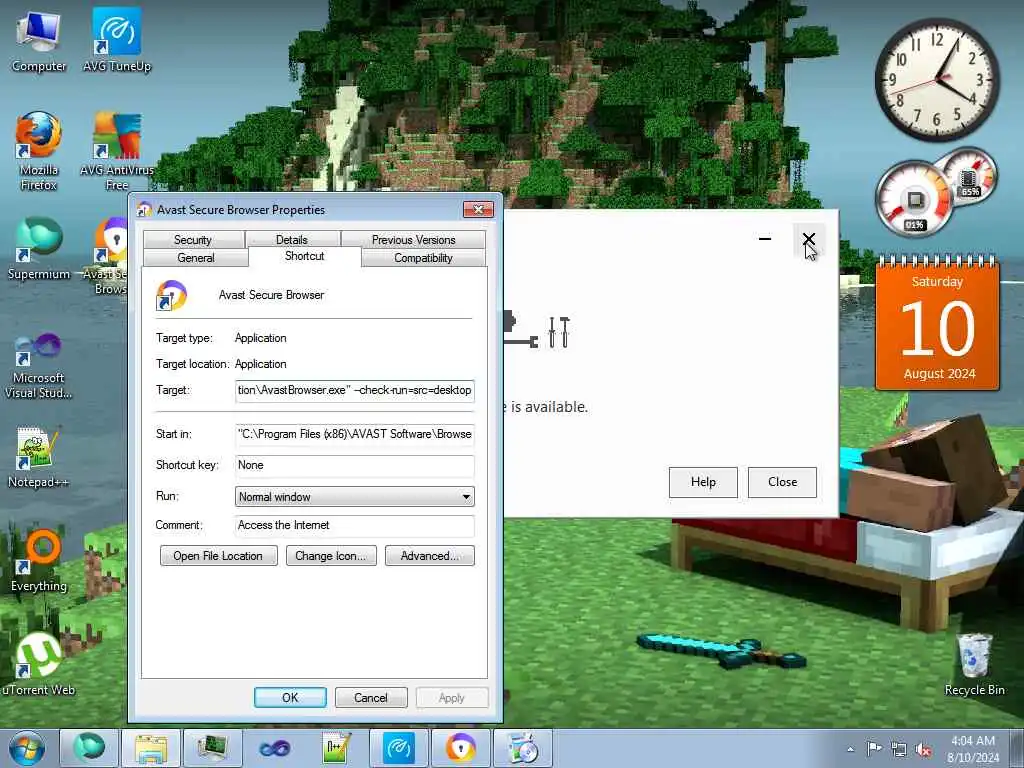The height and width of the screenshot is (768, 1024).
Task: Select the Shortcut tab
Action: pos(304,256)
